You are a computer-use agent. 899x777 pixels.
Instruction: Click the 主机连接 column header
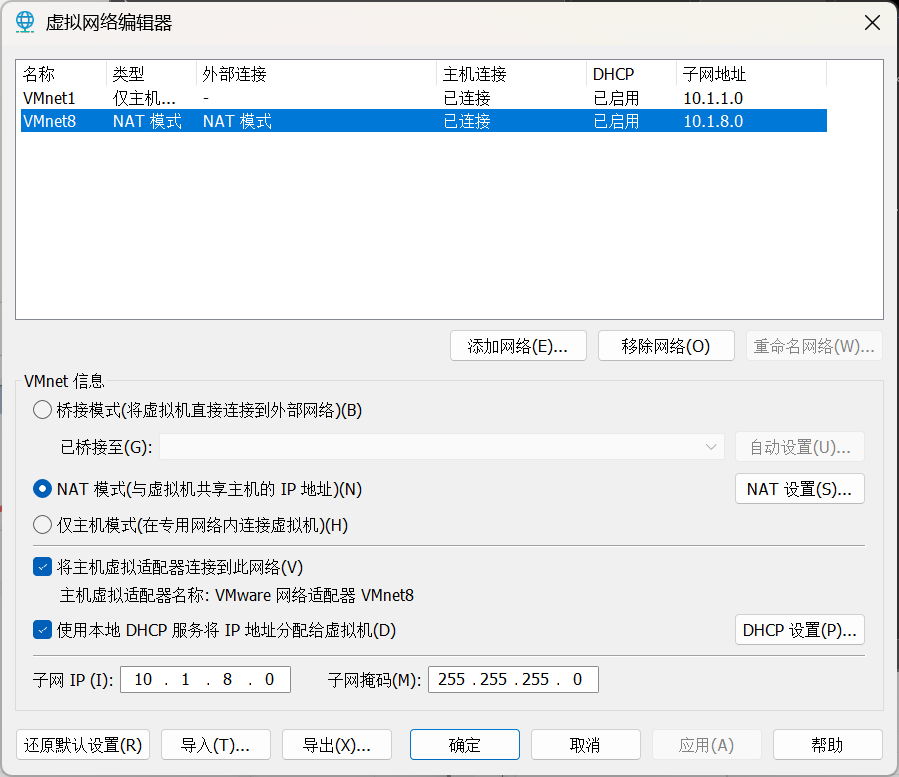511,74
